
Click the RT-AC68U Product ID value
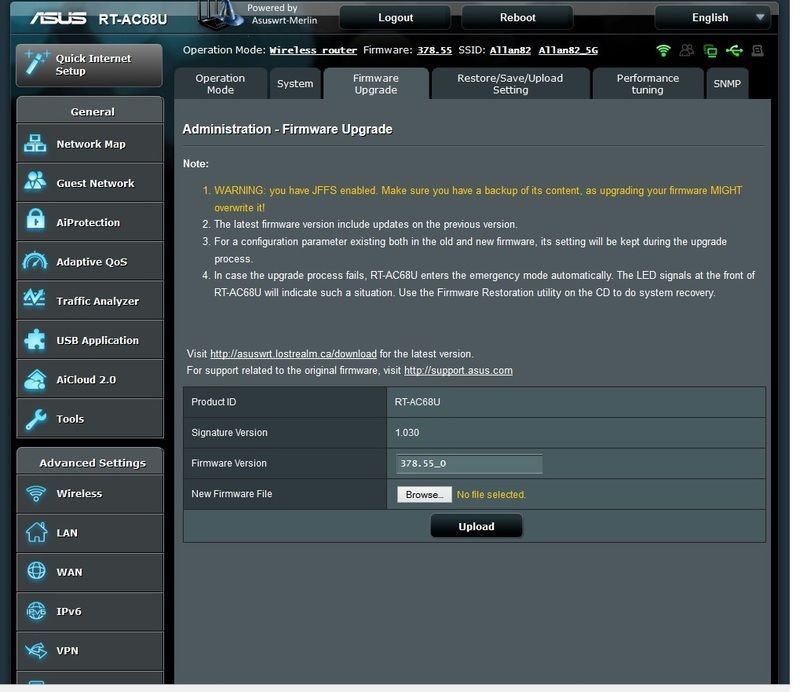[417, 402]
